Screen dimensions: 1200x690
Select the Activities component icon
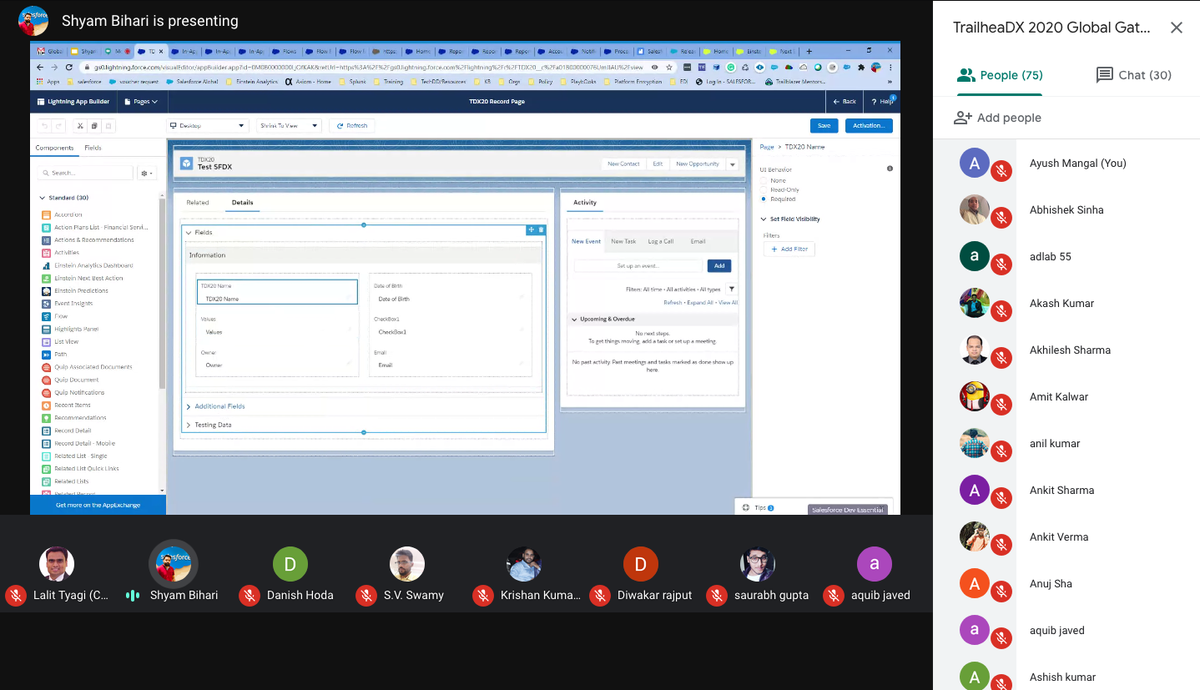pyautogui.click(x=46, y=253)
